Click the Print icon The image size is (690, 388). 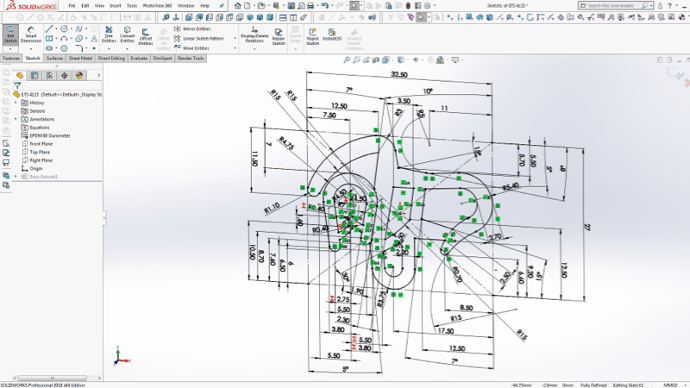(311, 6)
